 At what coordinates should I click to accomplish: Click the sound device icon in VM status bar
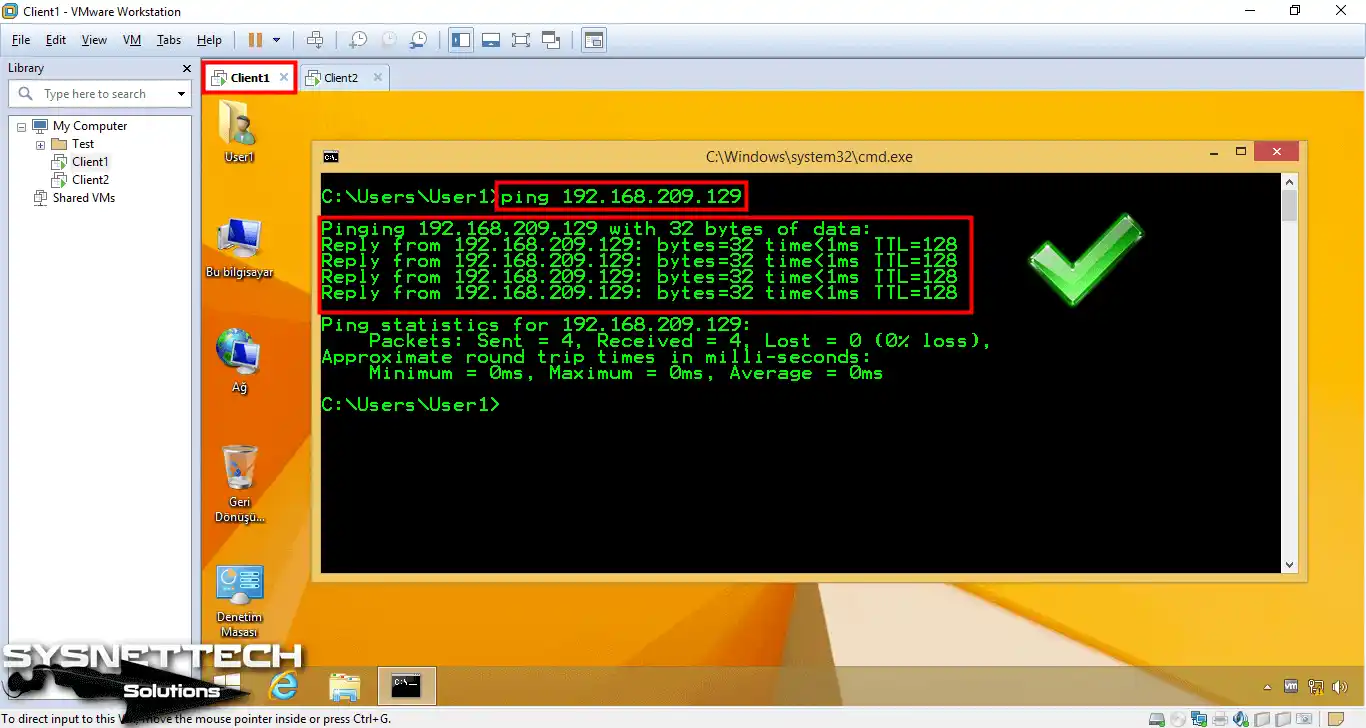click(1242, 718)
